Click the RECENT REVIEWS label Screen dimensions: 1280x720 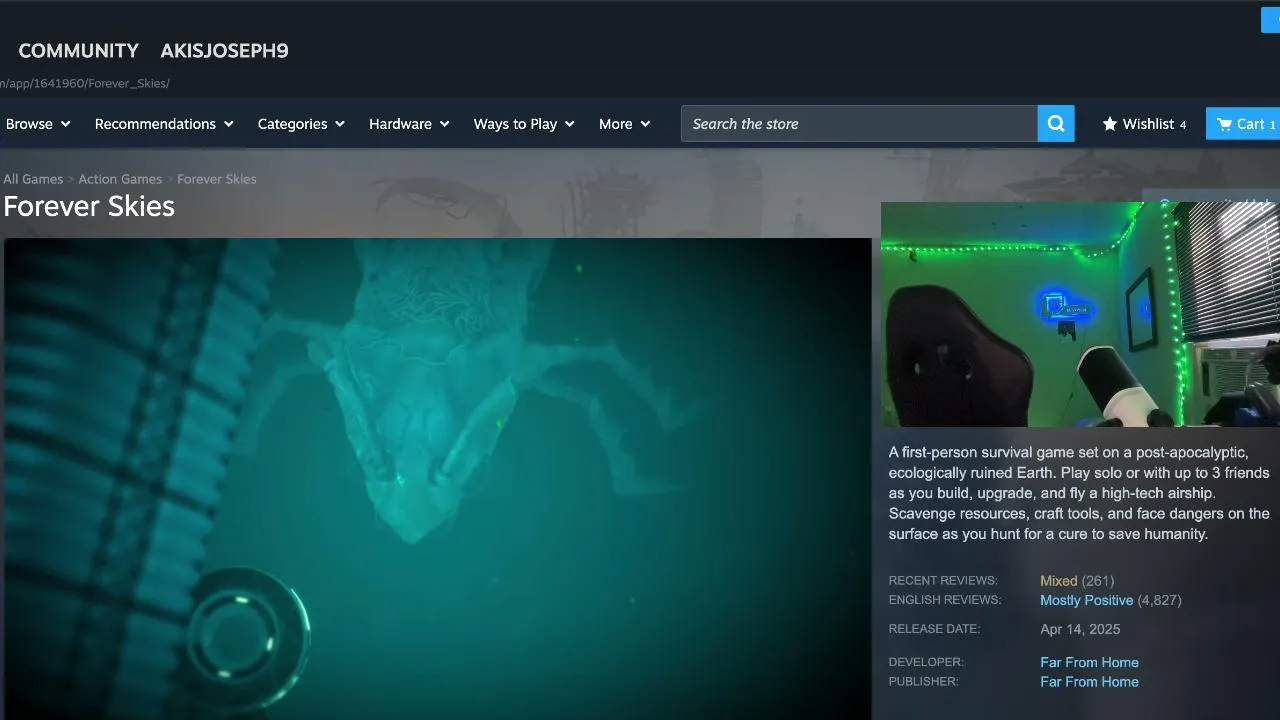pos(943,581)
